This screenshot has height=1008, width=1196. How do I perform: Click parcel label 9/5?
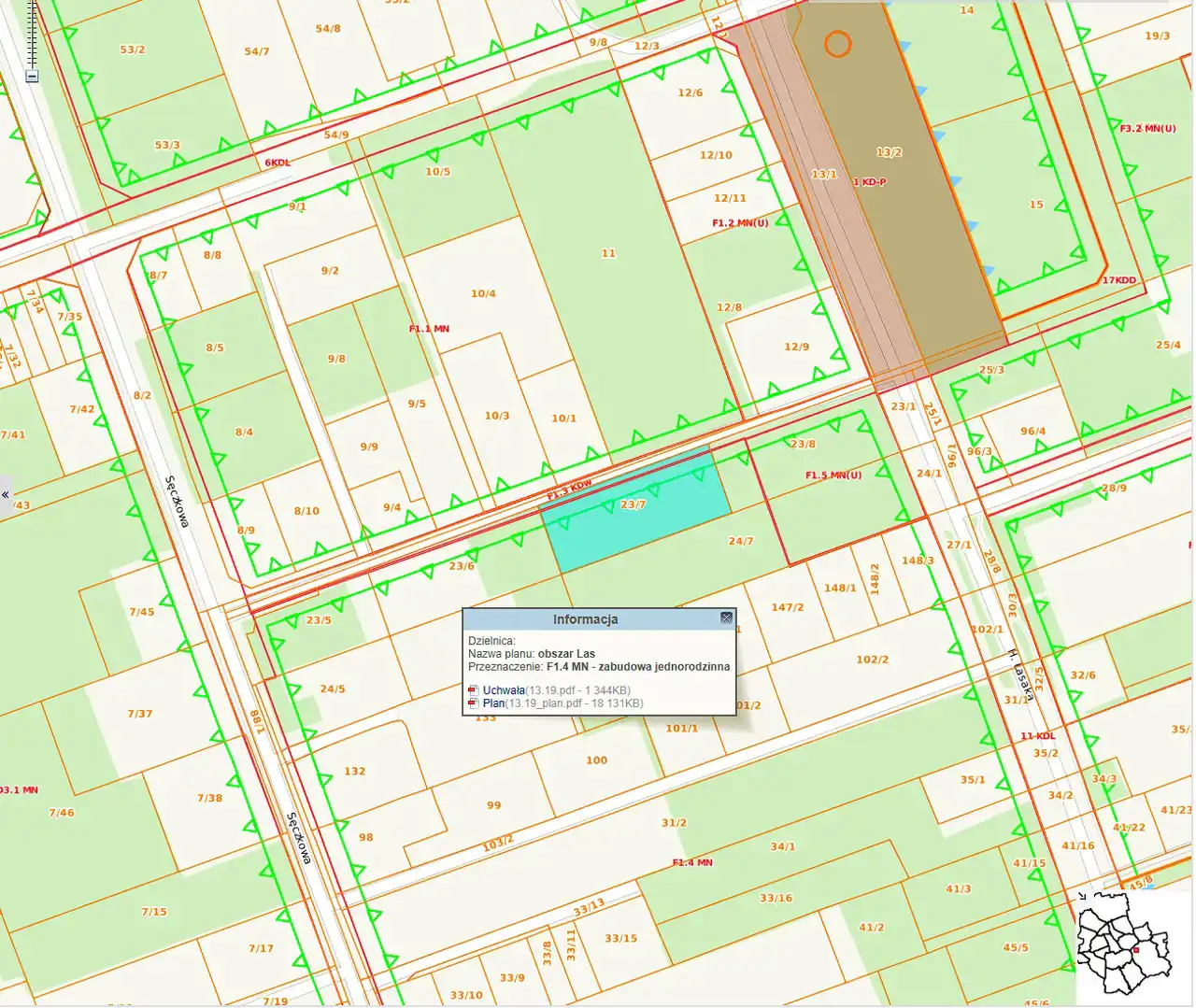(x=417, y=404)
